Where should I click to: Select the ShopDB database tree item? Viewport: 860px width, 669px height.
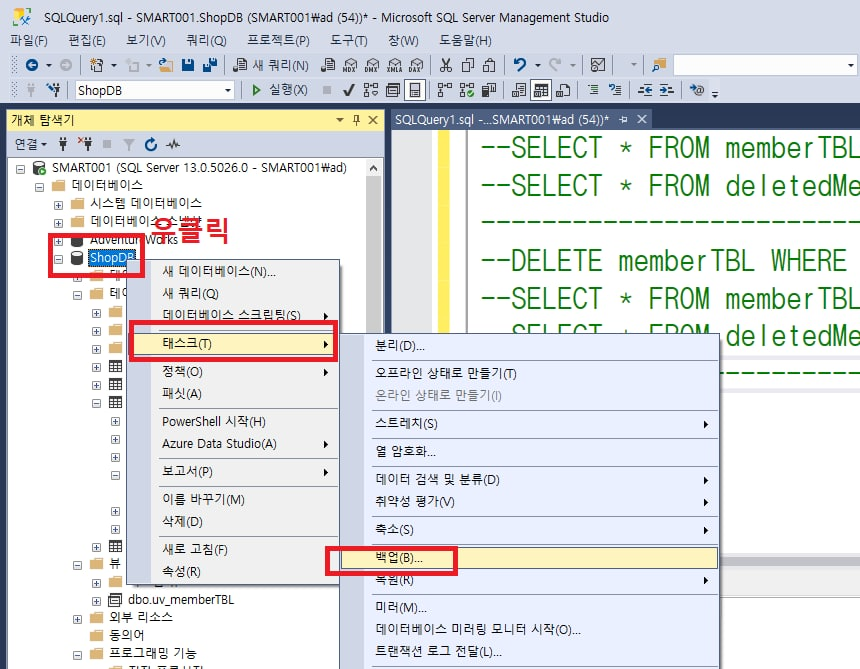(x=112, y=257)
